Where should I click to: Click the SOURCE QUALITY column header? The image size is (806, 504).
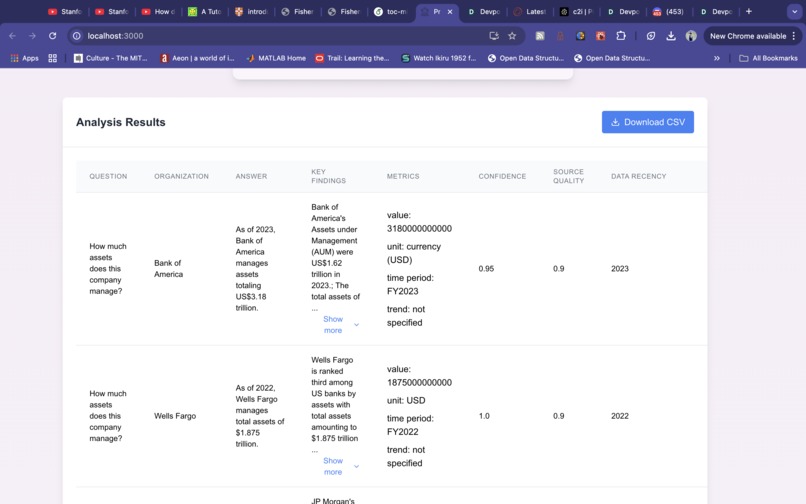click(569, 176)
